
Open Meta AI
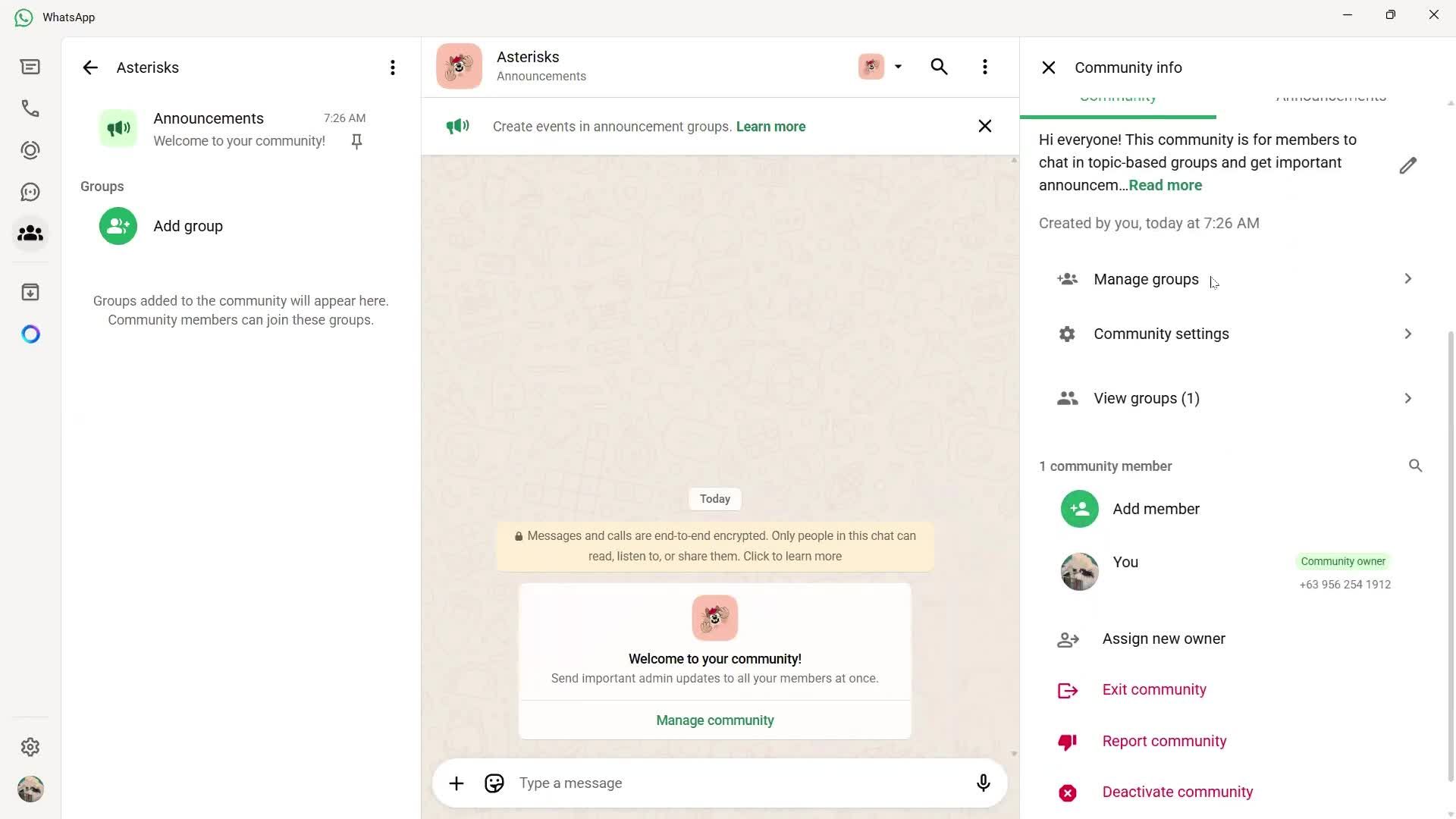(x=30, y=334)
